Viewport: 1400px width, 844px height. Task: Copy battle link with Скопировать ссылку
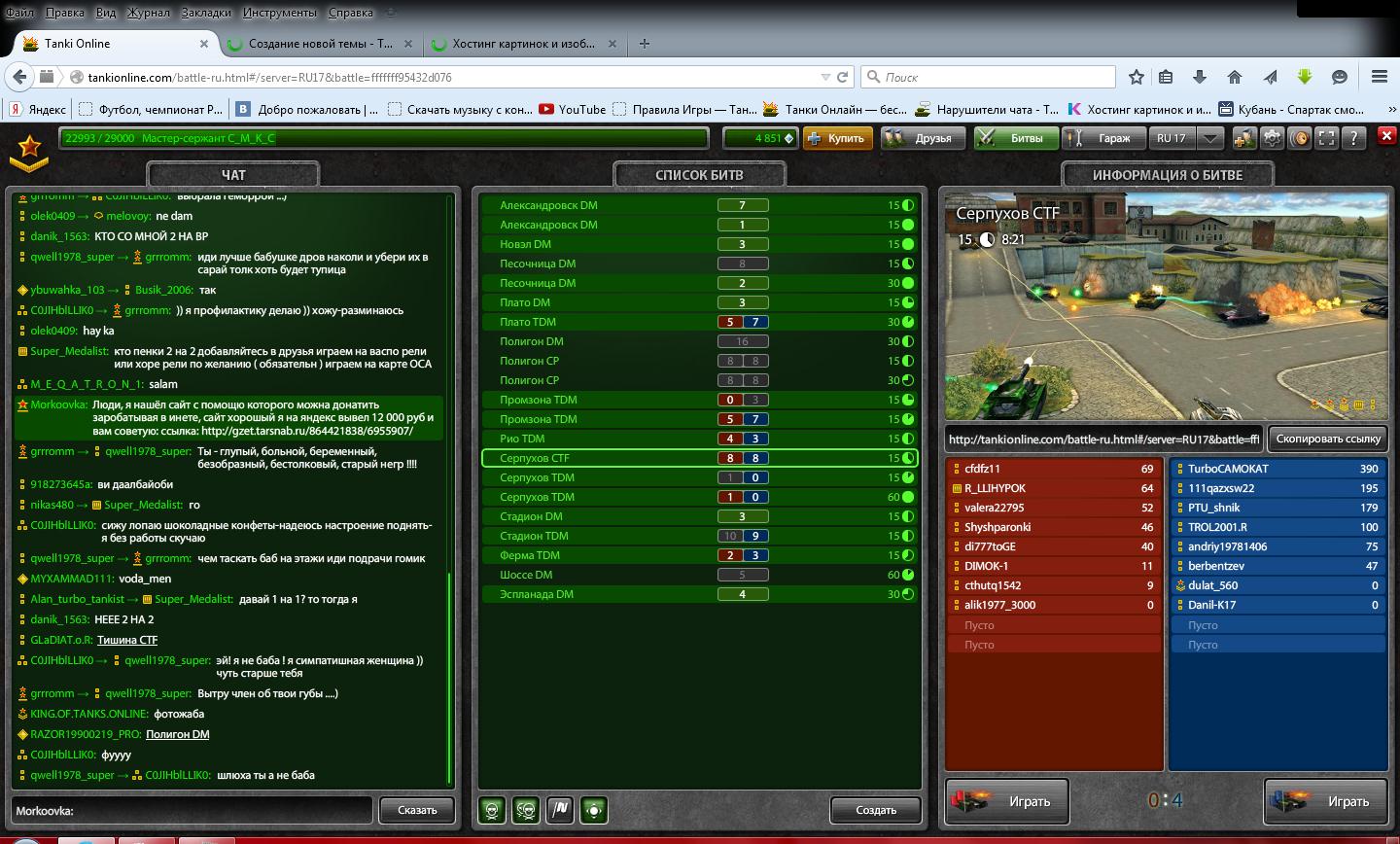tap(1328, 439)
